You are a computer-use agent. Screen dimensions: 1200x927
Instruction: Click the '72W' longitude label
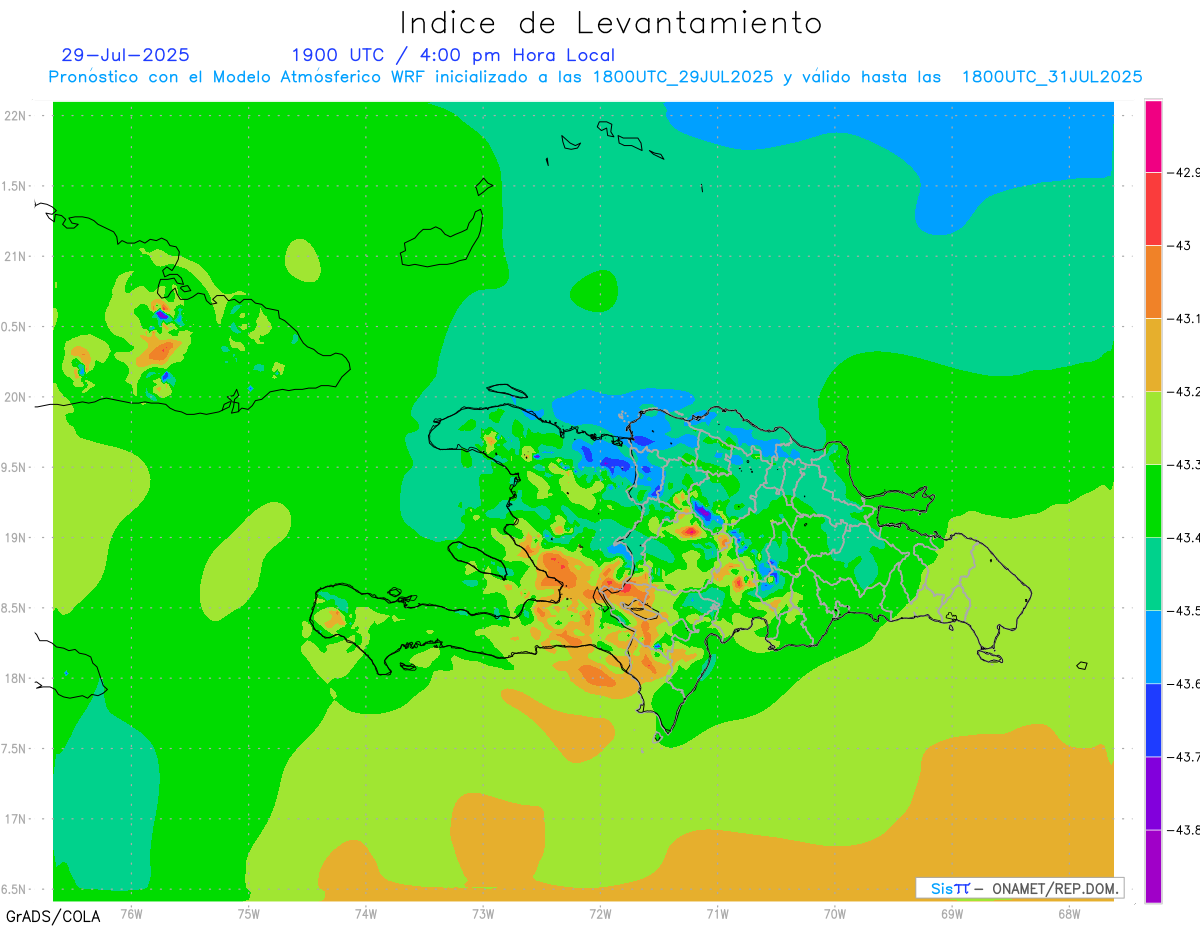pyautogui.click(x=600, y=914)
